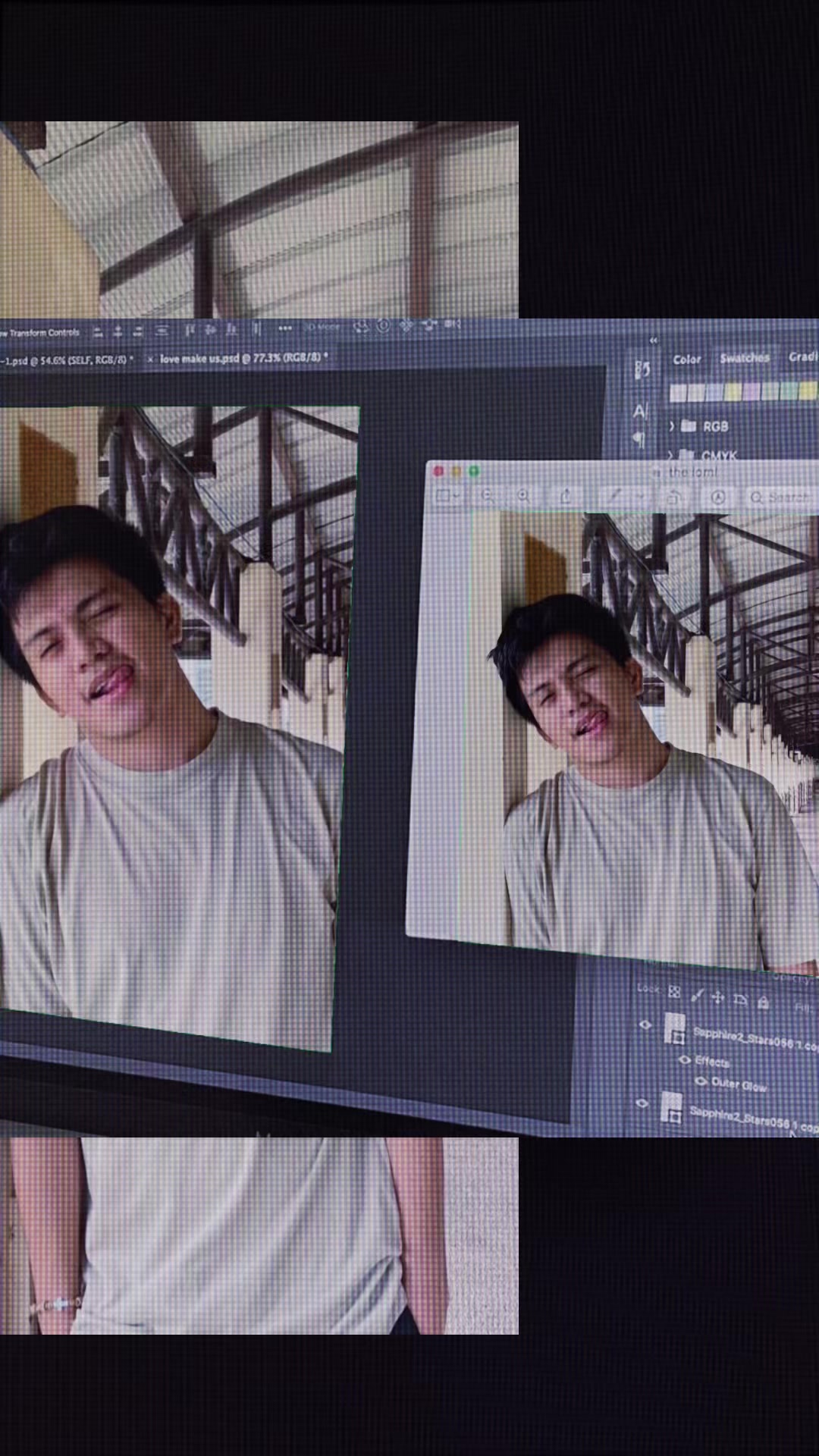Click thumbnail of first Sapphire2_Stars056 layer
Screen dimensions: 819x1456
pyautogui.click(x=675, y=1028)
